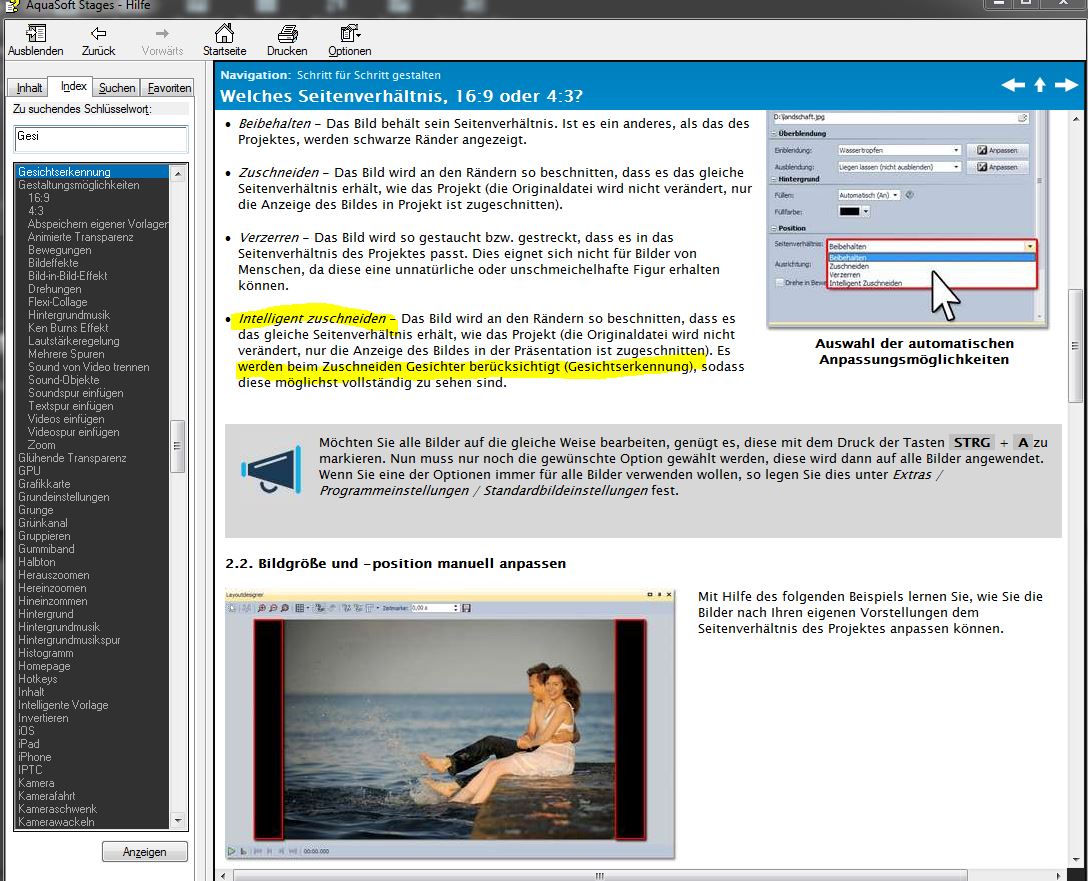The width and height of the screenshot is (1088, 881).
Task: Select Ken Burns Effekt index entry
Action: pos(68,328)
